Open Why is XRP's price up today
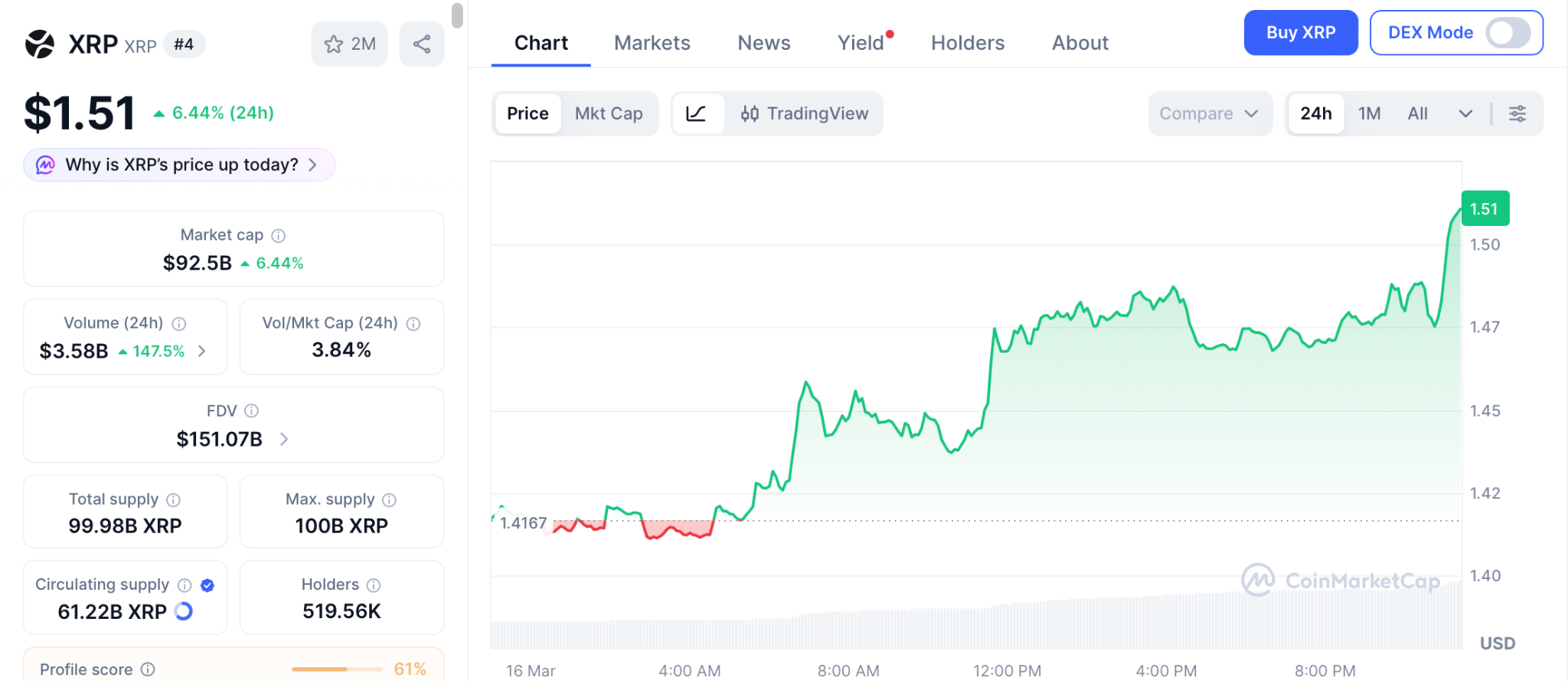The height and width of the screenshot is (681, 1568). pyautogui.click(x=179, y=165)
